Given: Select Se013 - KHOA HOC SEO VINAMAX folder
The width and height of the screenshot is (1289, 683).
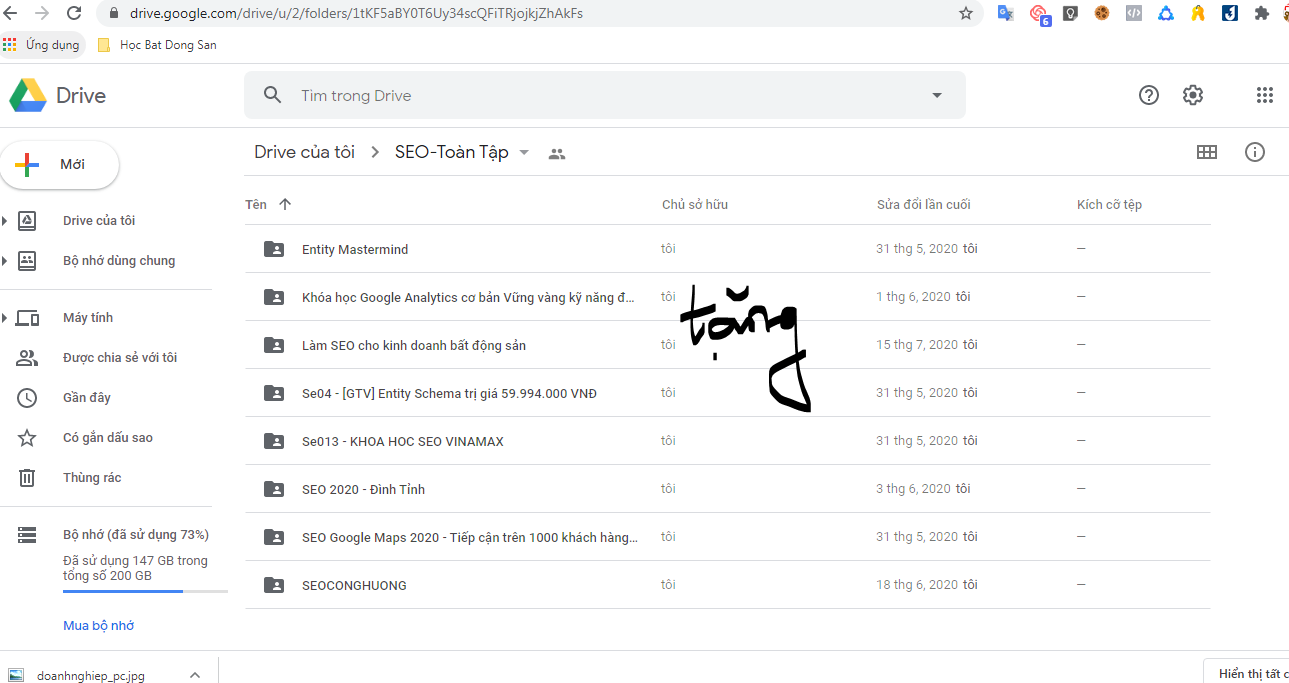Looking at the screenshot, I should 403,441.
